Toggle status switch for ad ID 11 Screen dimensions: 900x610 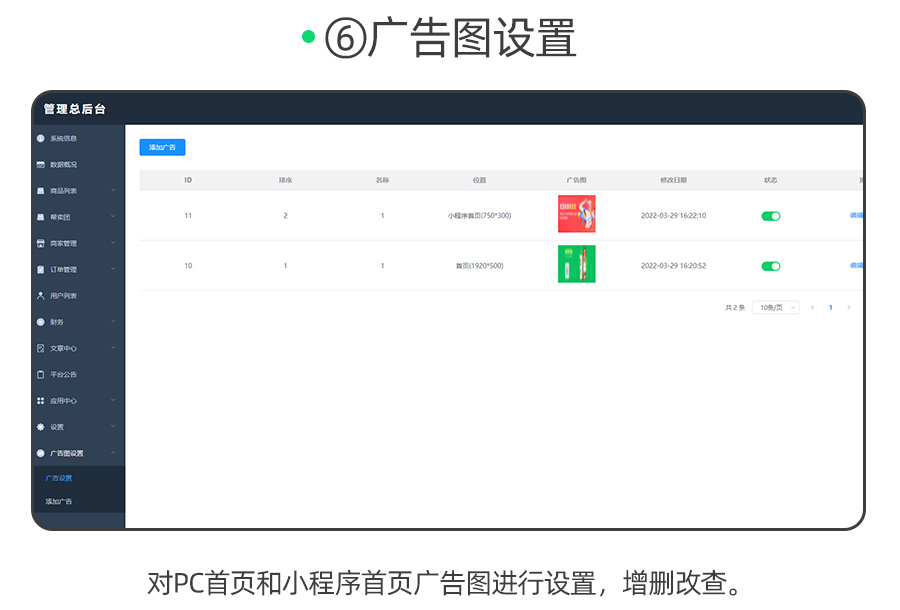770,215
